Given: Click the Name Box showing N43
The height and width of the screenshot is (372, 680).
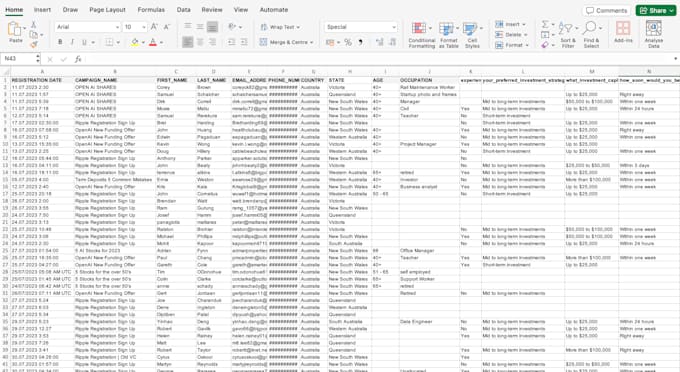Looking at the screenshot, I should point(20,59).
